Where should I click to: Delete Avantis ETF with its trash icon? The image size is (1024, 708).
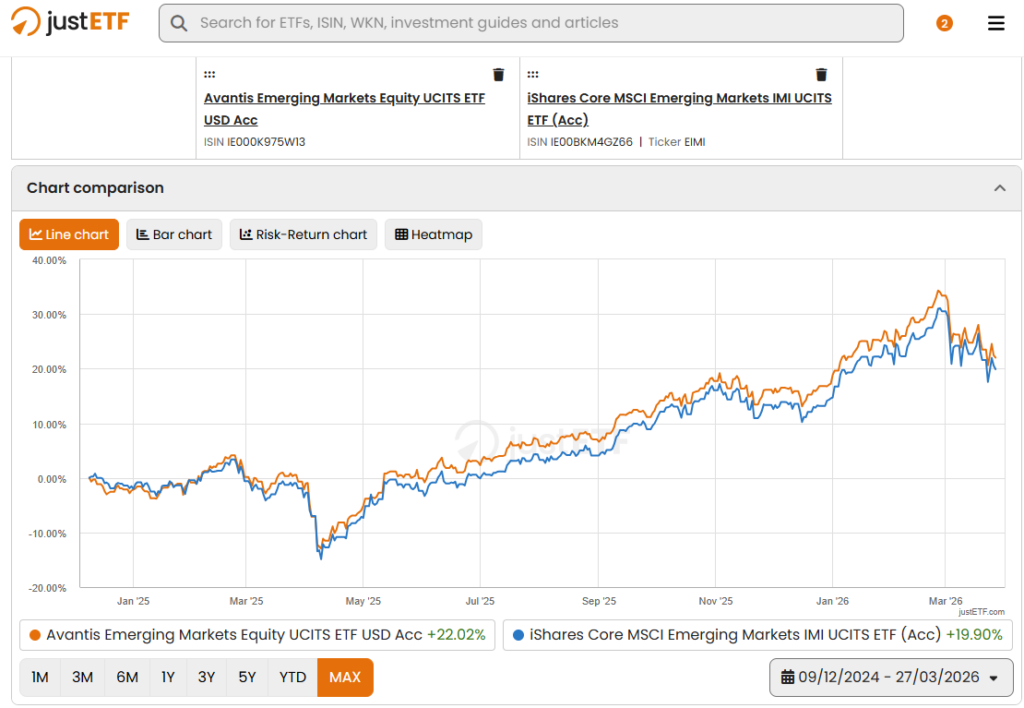(x=498, y=74)
